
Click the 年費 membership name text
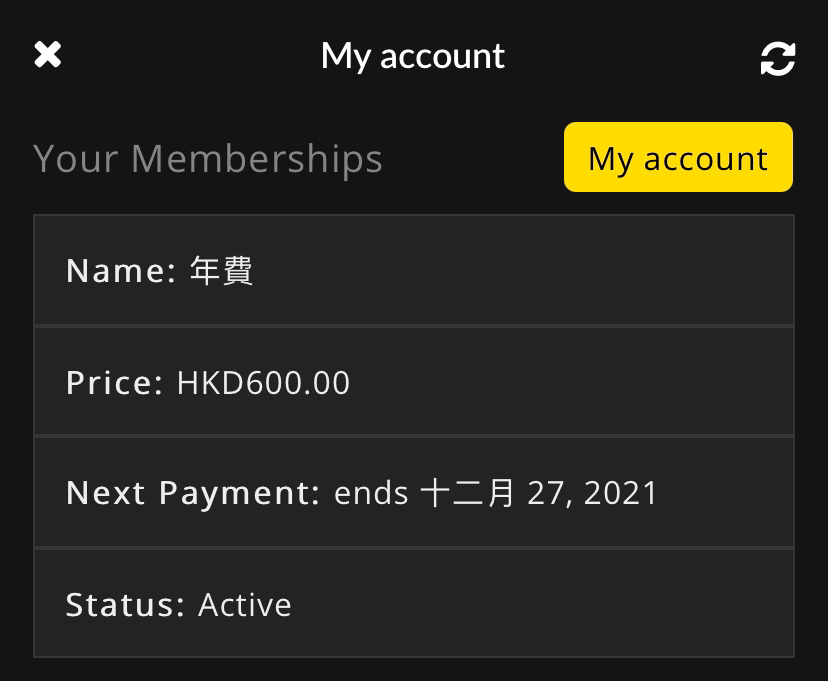point(221,271)
